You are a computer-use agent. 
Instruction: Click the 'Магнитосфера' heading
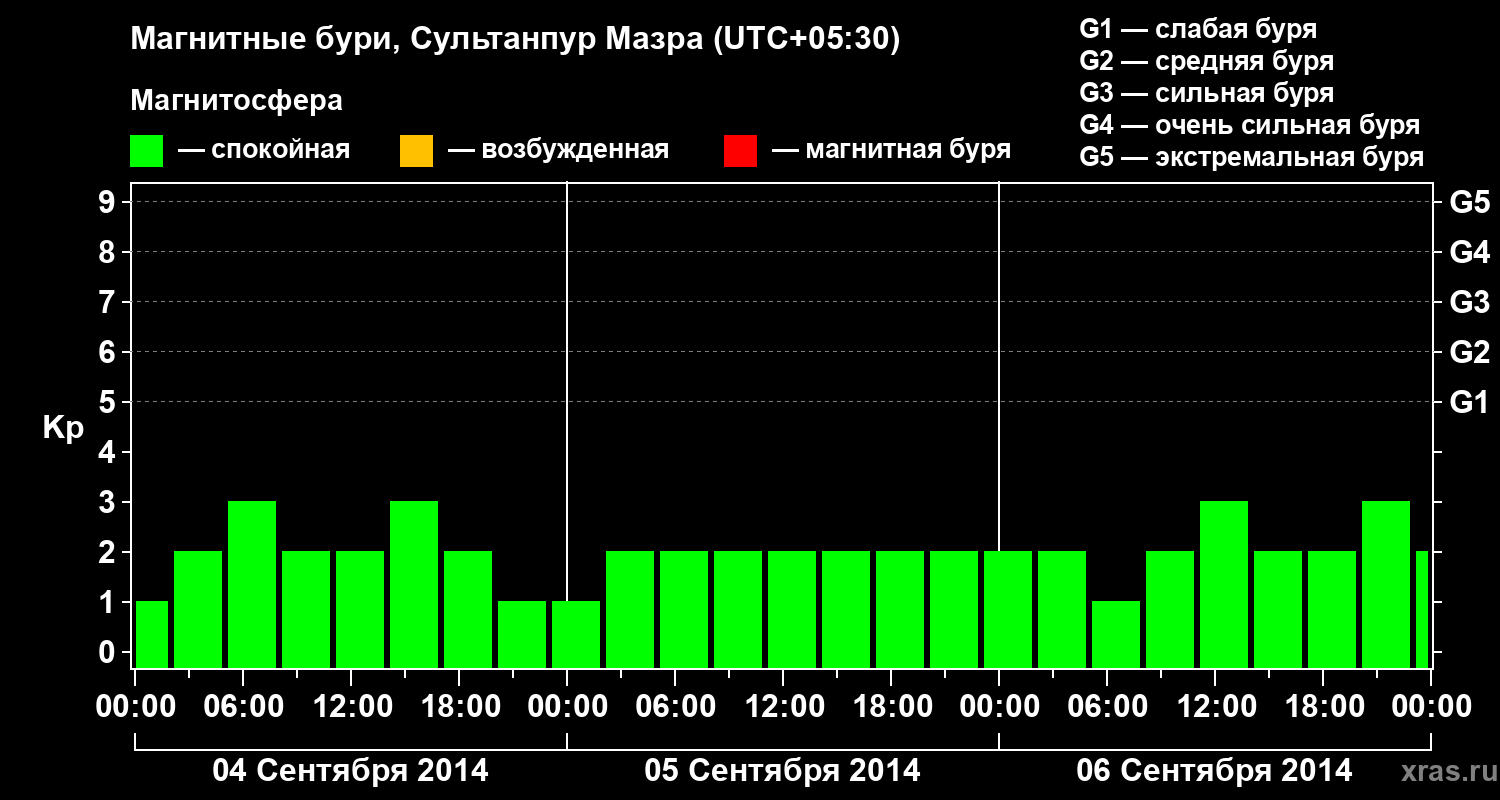[236, 101]
